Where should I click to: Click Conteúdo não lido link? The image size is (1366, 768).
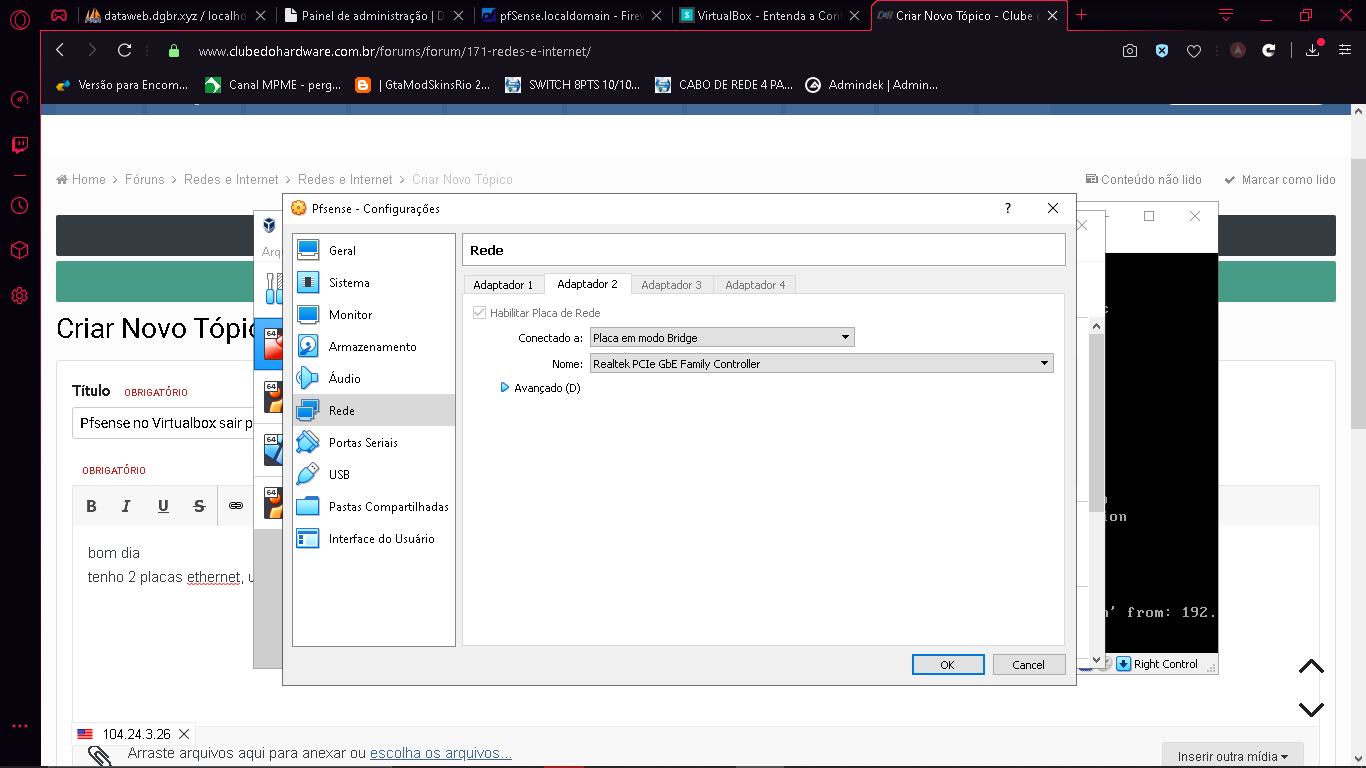click(1143, 180)
